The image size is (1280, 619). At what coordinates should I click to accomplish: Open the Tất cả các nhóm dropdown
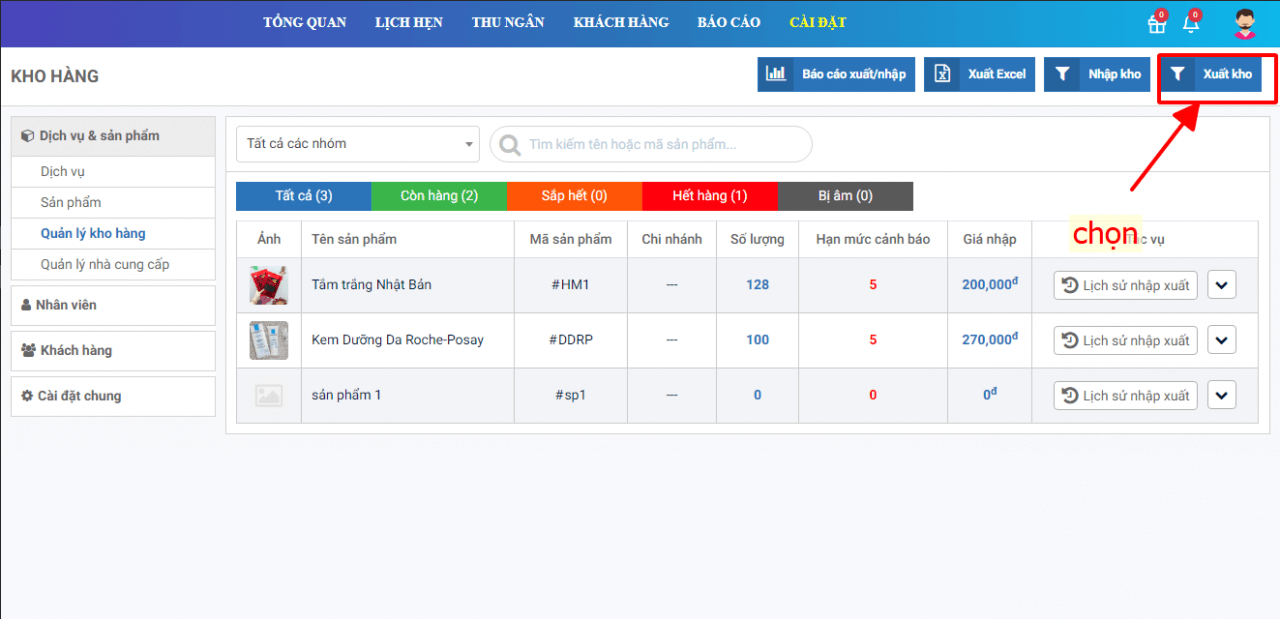click(x=357, y=144)
